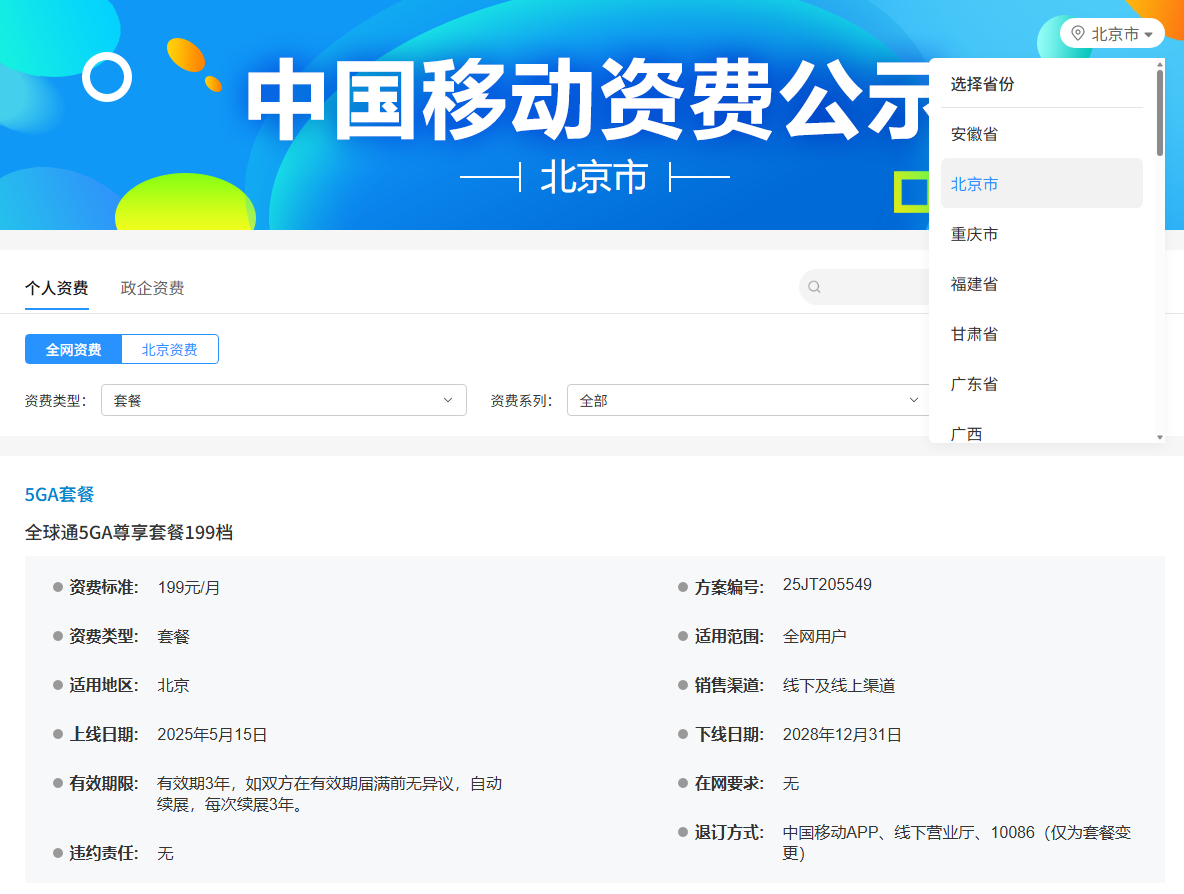The width and height of the screenshot is (1184, 894).
Task: Select 安徽省 from province list
Action: point(974,134)
